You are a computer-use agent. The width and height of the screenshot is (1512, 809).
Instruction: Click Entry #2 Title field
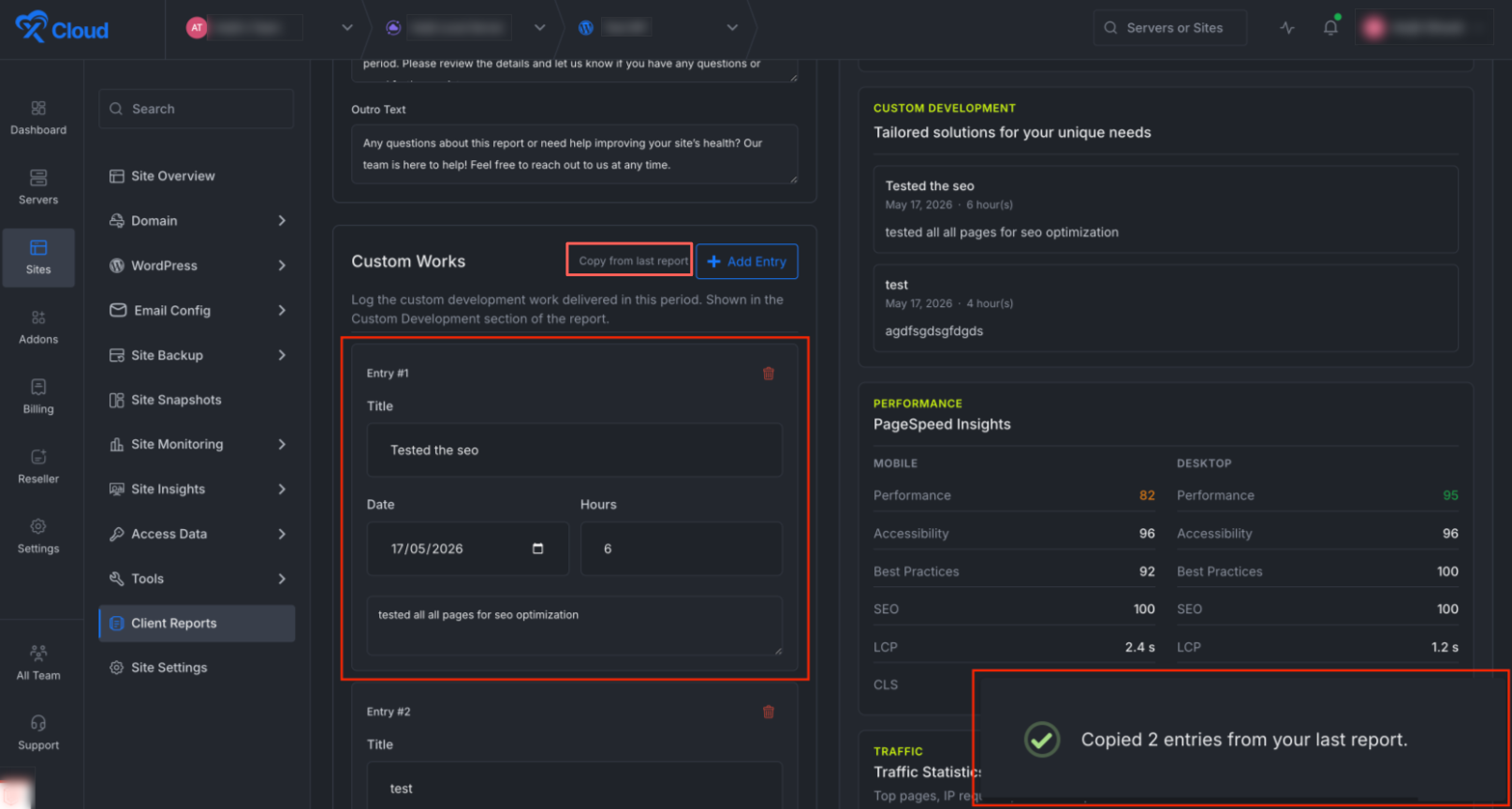[x=575, y=787]
